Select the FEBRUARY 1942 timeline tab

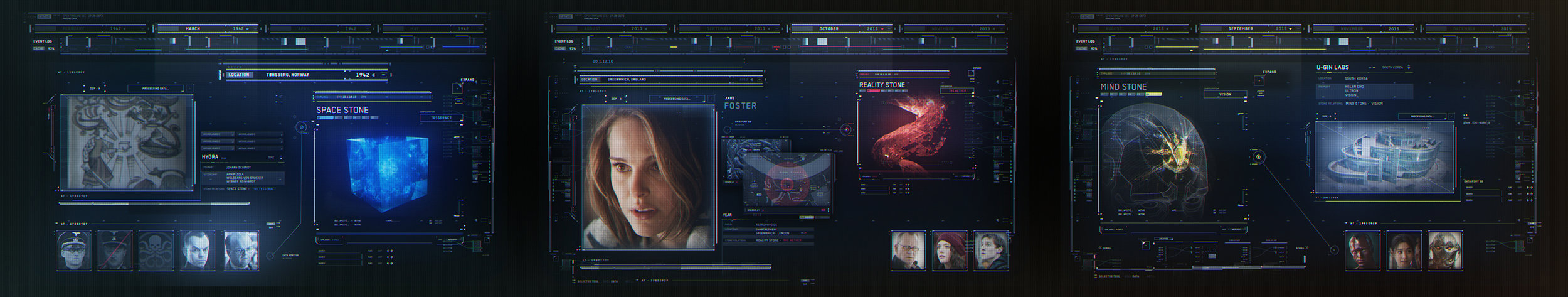point(92,28)
